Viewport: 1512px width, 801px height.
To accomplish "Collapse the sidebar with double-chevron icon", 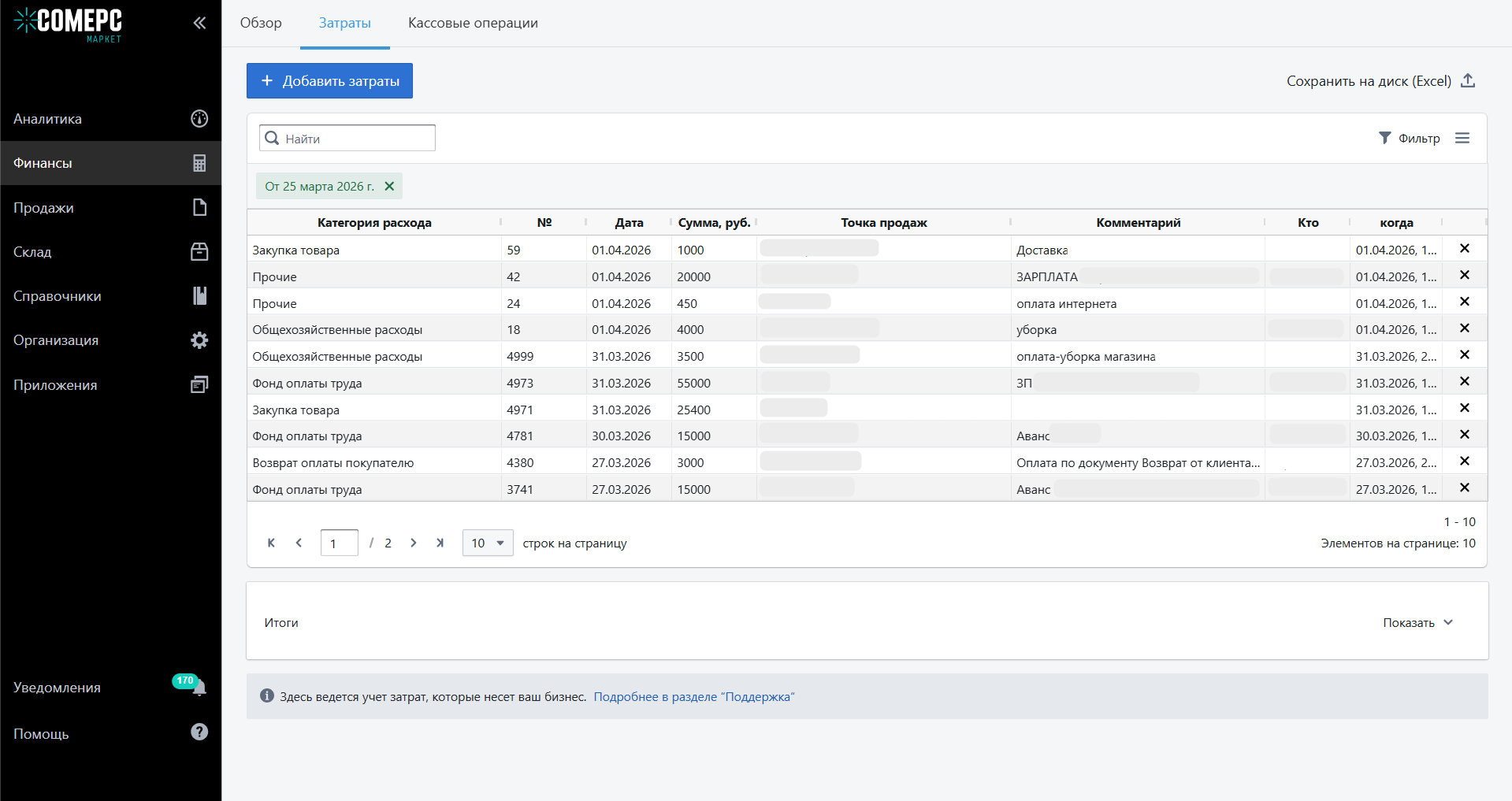I will click(x=199, y=23).
